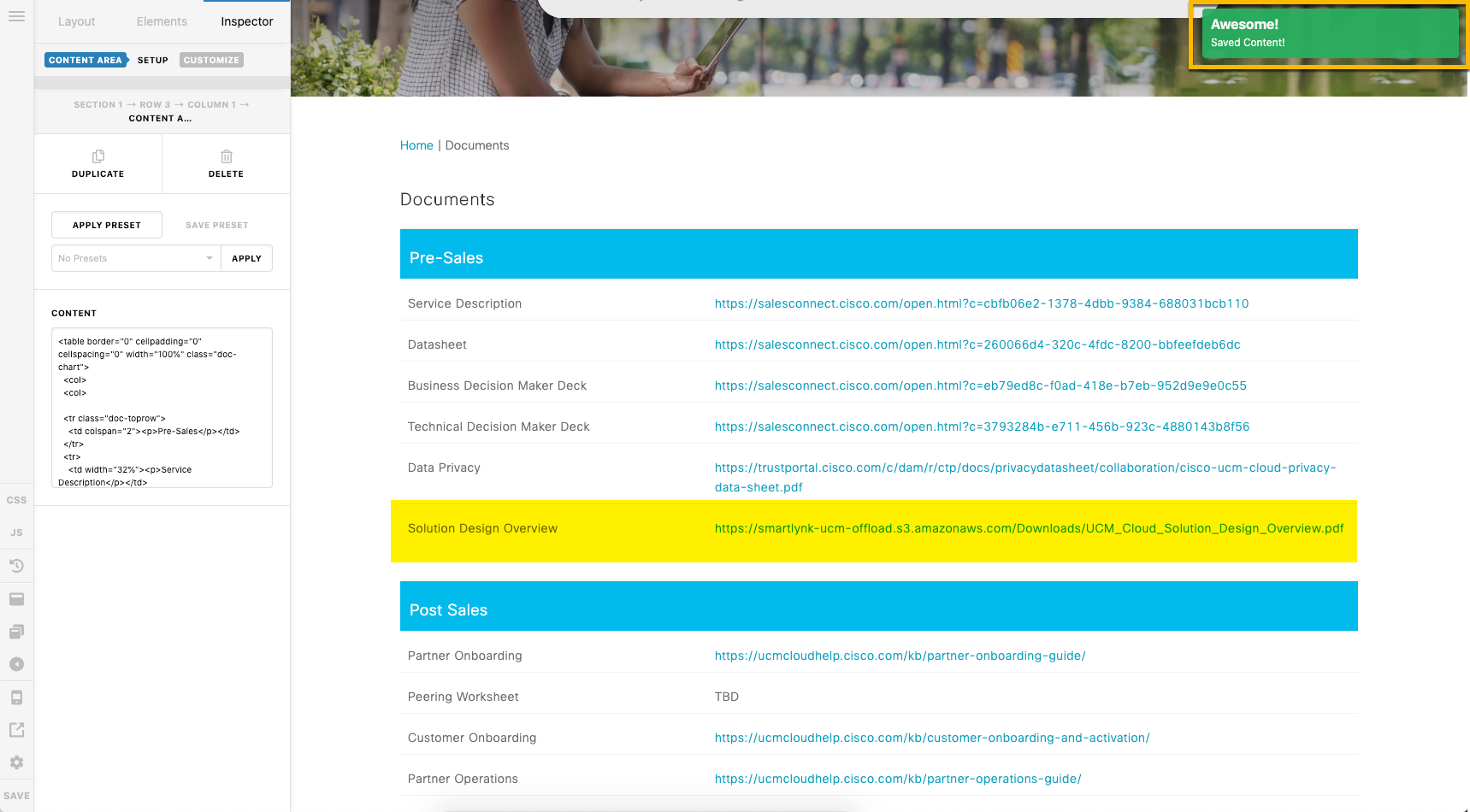Open the Datasheet salesconnect link
This screenshot has width=1470, height=812.
(977, 344)
